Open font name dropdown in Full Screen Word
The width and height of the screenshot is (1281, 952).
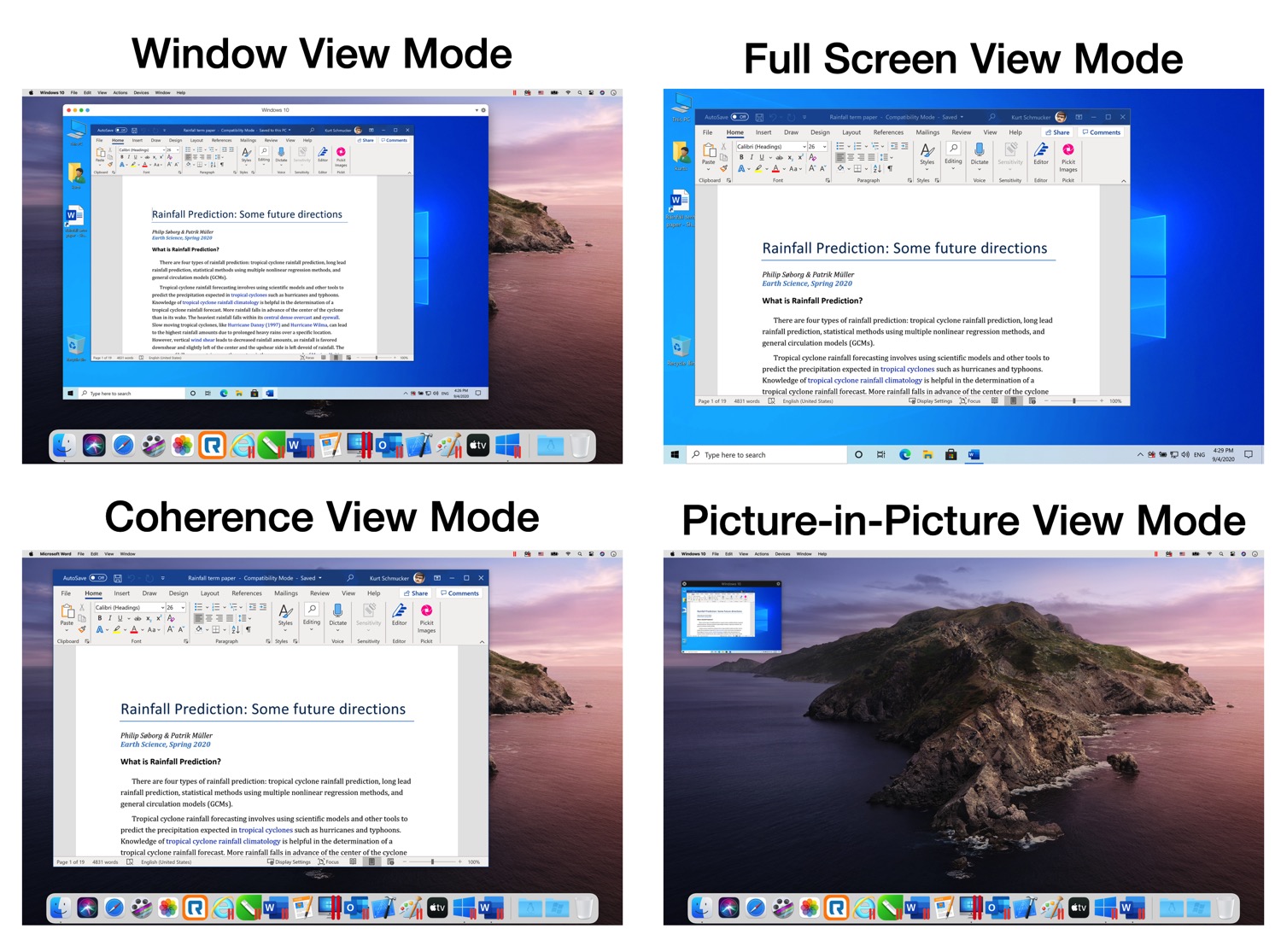(804, 147)
